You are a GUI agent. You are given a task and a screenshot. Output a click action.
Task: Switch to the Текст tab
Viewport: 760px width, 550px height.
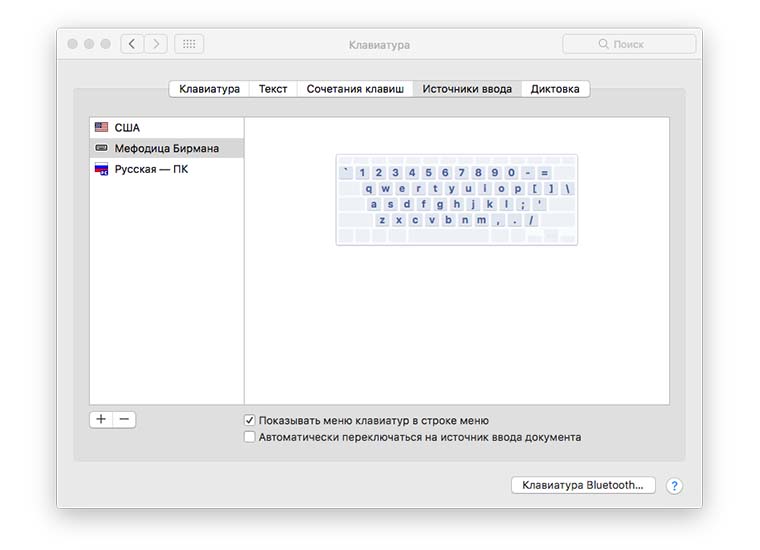tap(273, 89)
